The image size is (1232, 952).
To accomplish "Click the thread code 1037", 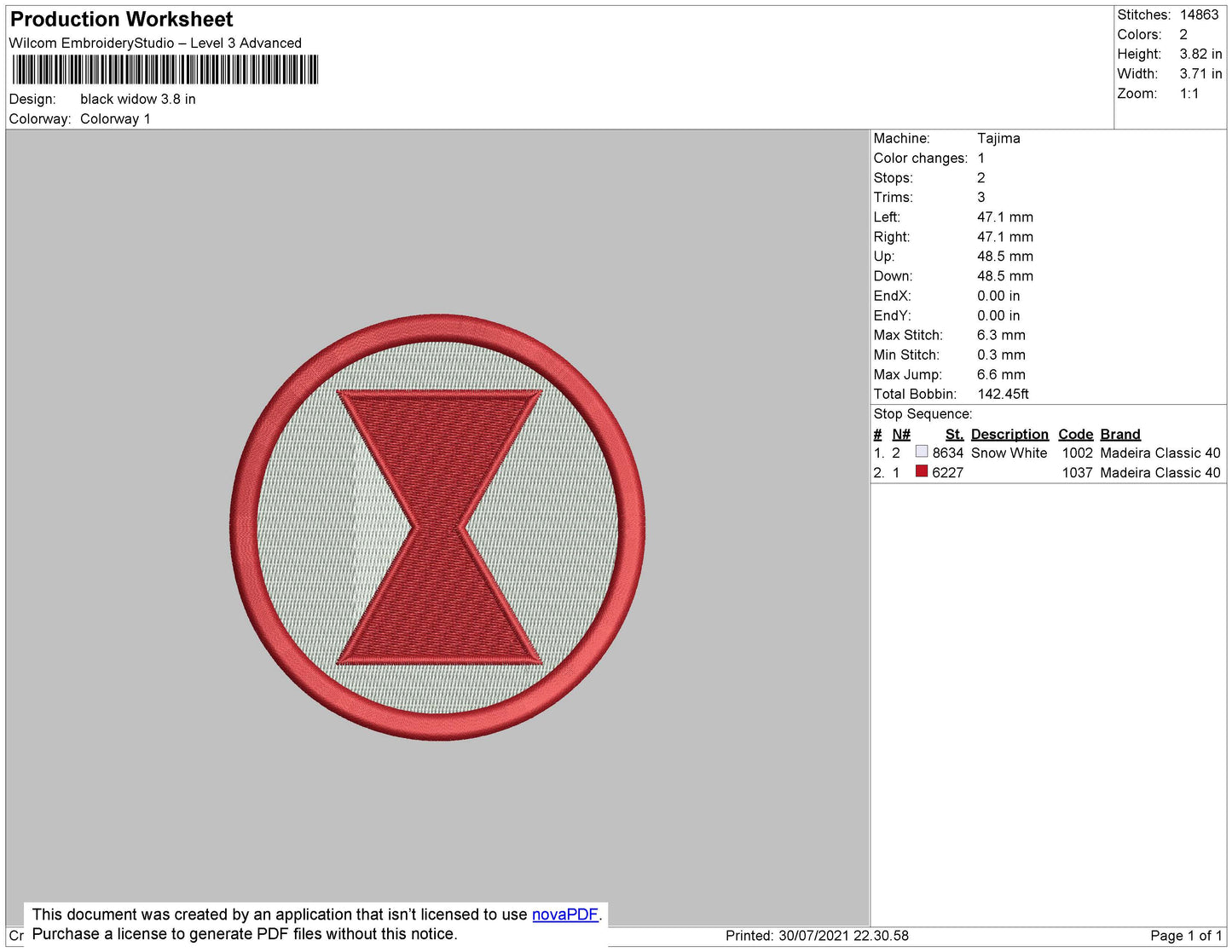I will click(x=1078, y=473).
